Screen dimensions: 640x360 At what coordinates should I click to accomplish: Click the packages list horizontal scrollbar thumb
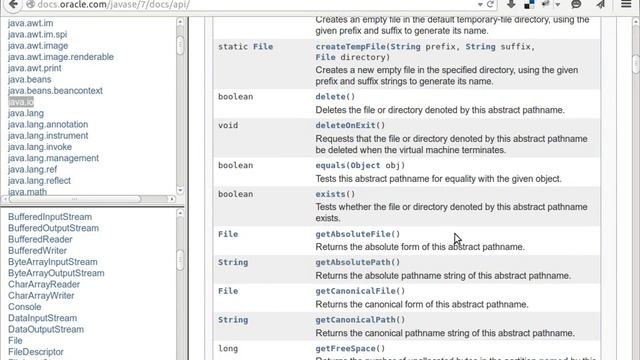pos(75,199)
